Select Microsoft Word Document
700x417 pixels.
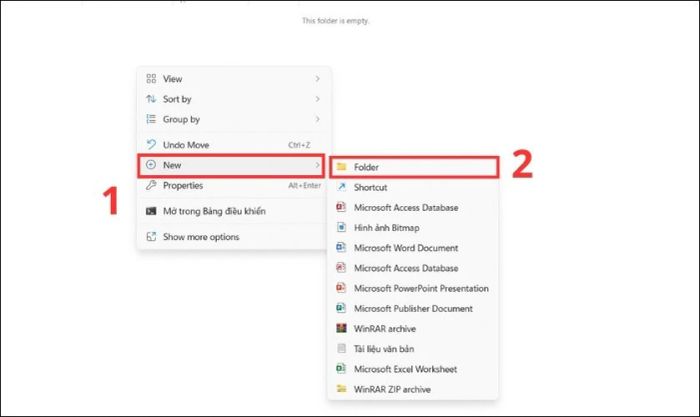tap(414, 248)
